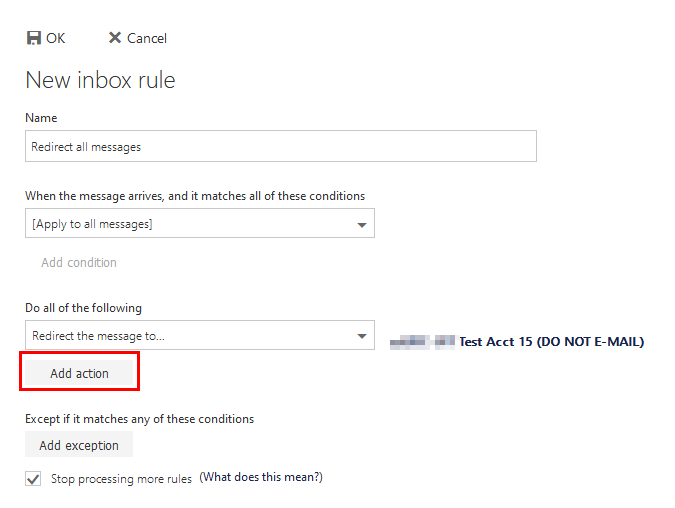675x508 pixels.
Task: Open the "Redirect the message to..." combo box
Action: pos(190,336)
